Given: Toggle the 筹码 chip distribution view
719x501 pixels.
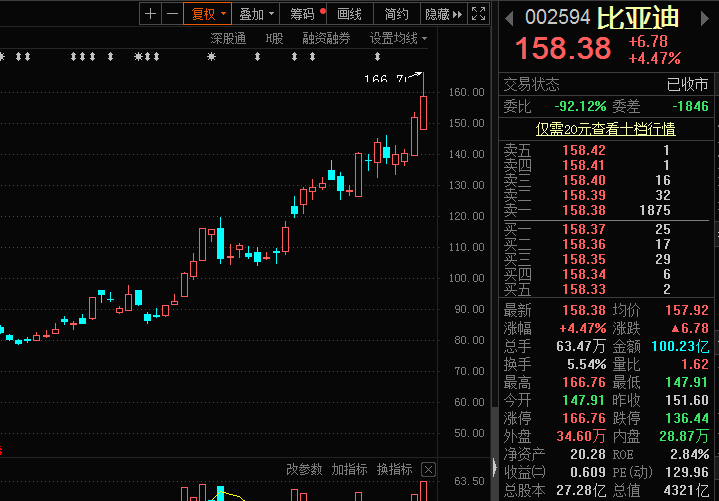Looking at the screenshot, I should click(304, 14).
